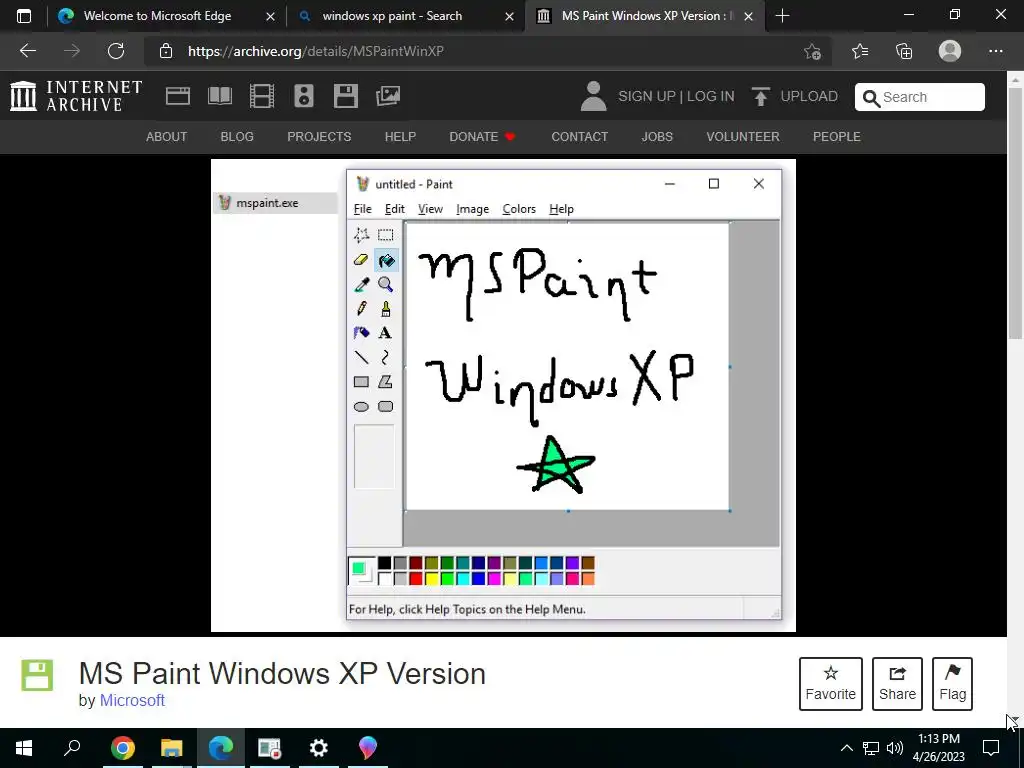Screen dimensions: 1024x768
Task: Open the File menu in Paint window
Action: pyautogui.click(x=362, y=209)
